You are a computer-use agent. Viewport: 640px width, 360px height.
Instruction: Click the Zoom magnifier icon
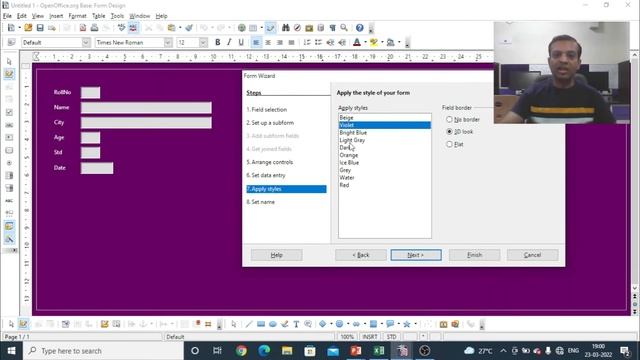[344, 28]
